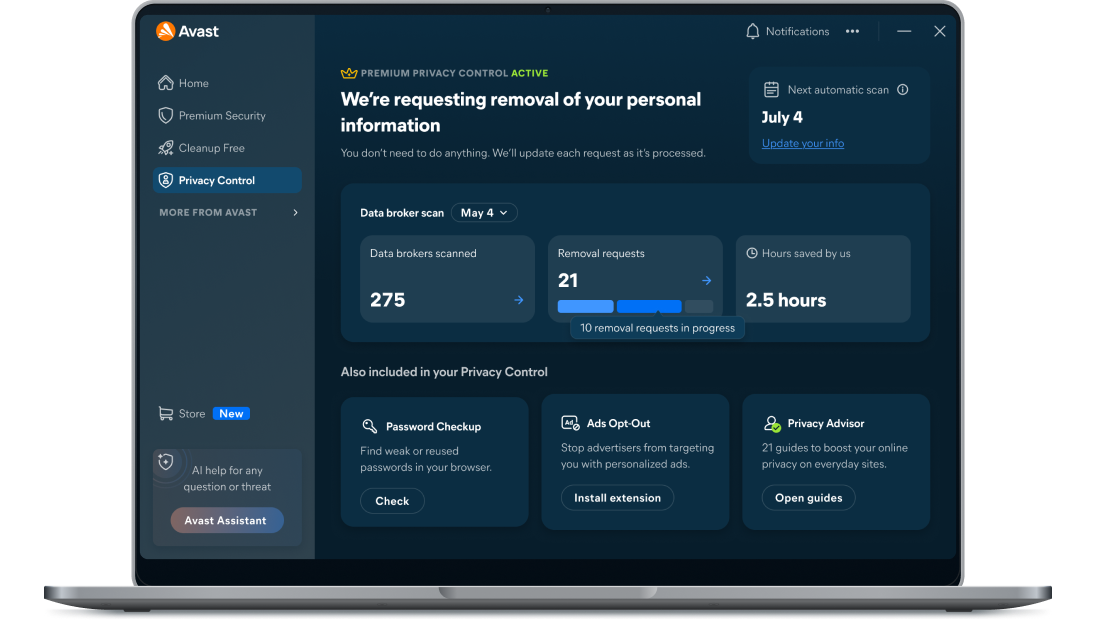
Task: Click the Install extension button
Action: (x=617, y=498)
